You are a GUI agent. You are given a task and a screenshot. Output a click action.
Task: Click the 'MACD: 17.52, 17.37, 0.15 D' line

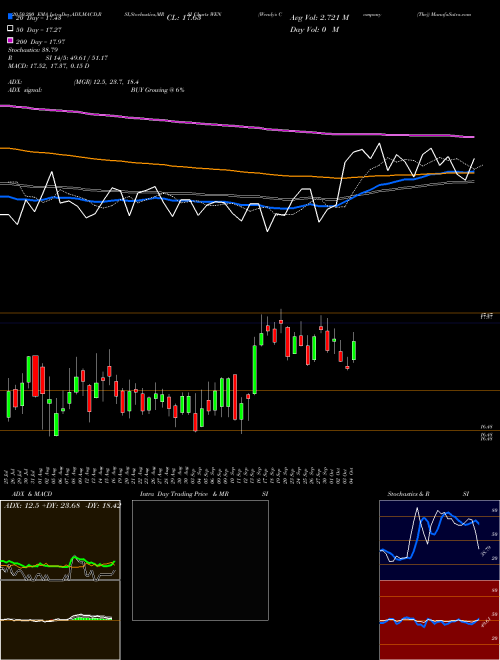tap(48, 66)
